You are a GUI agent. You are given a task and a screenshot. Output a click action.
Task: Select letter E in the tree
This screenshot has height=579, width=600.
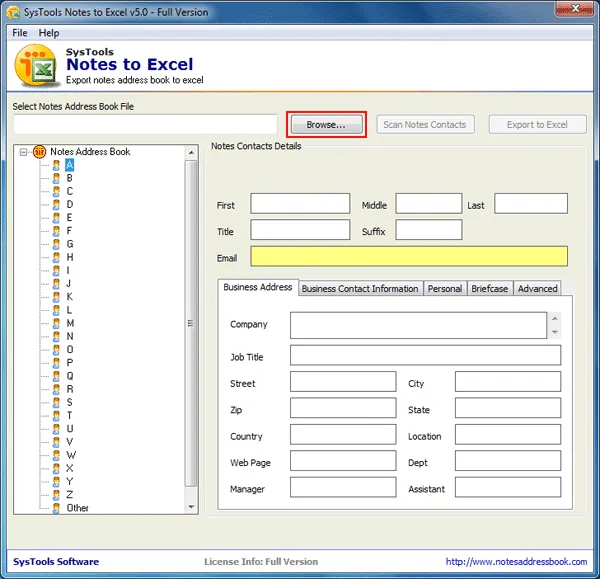tap(70, 217)
